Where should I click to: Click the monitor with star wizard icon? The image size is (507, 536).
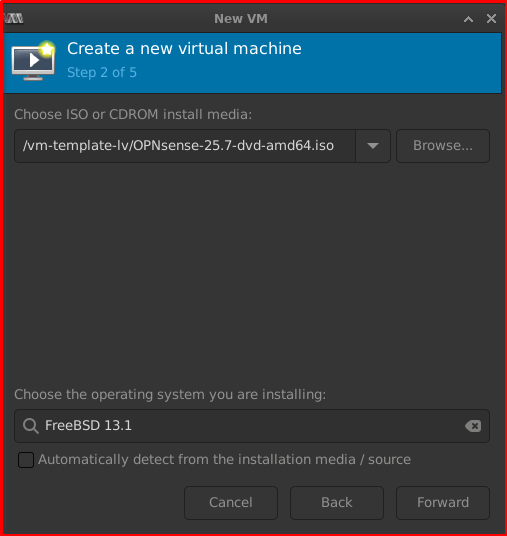[x=33, y=61]
